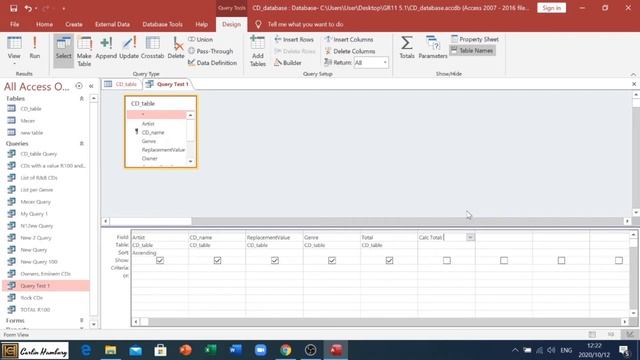
Task: Choose the Select query type
Action: 63,51
